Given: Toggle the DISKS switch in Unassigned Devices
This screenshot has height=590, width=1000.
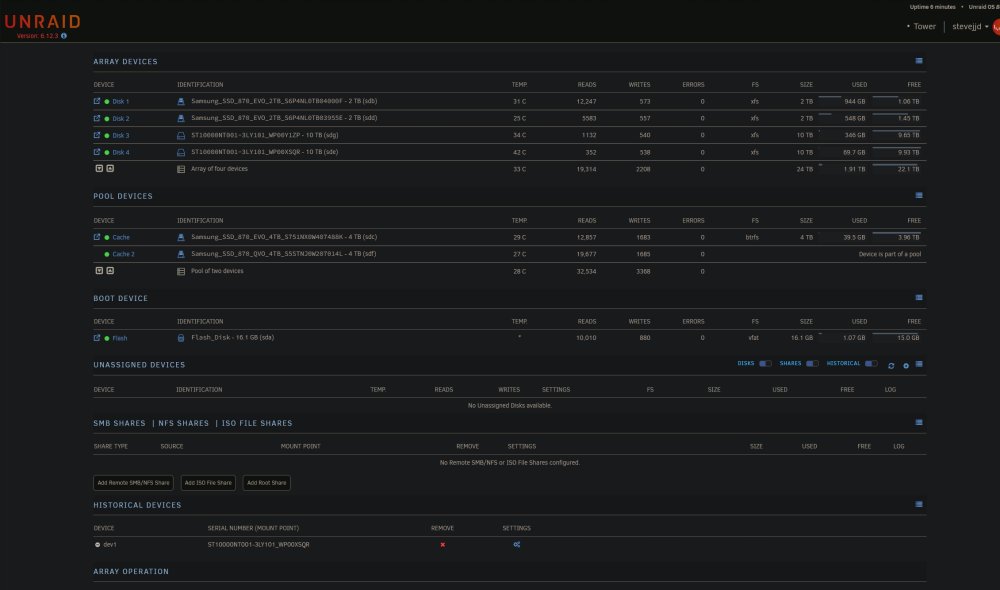Looking at the screenshot, I should click(x=765, y=364).
